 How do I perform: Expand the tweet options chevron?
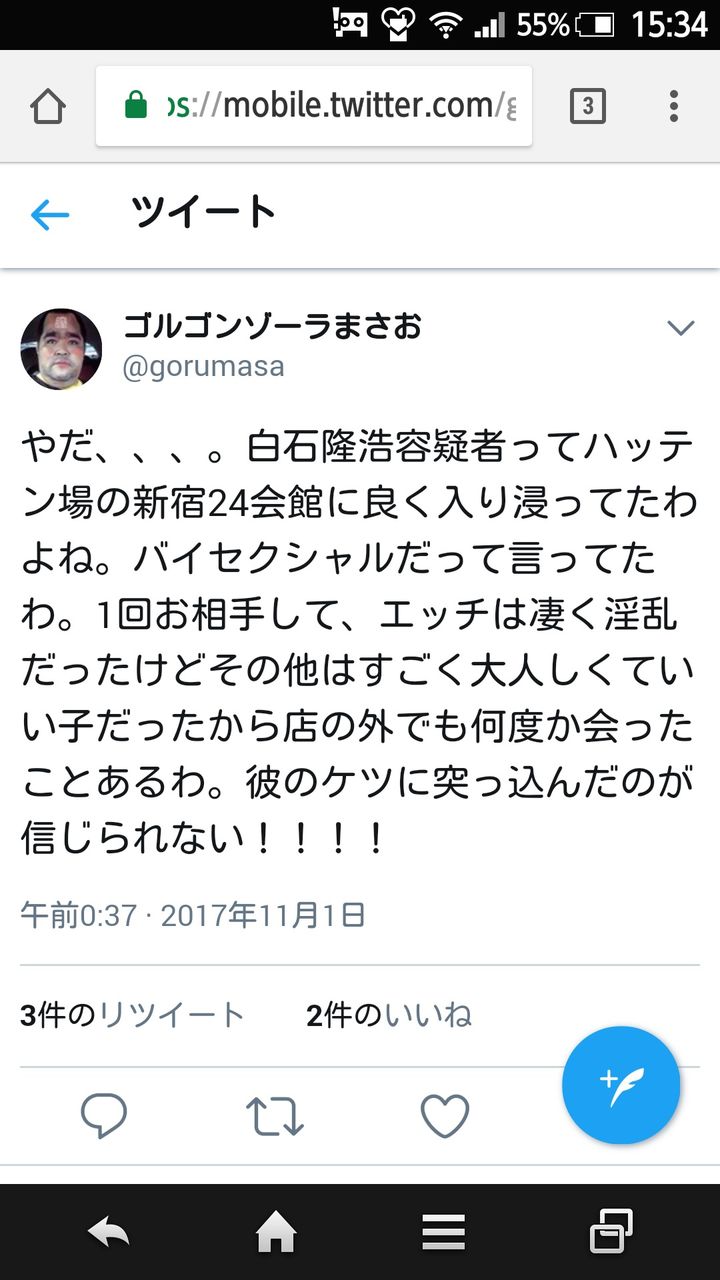click(681, 328)
